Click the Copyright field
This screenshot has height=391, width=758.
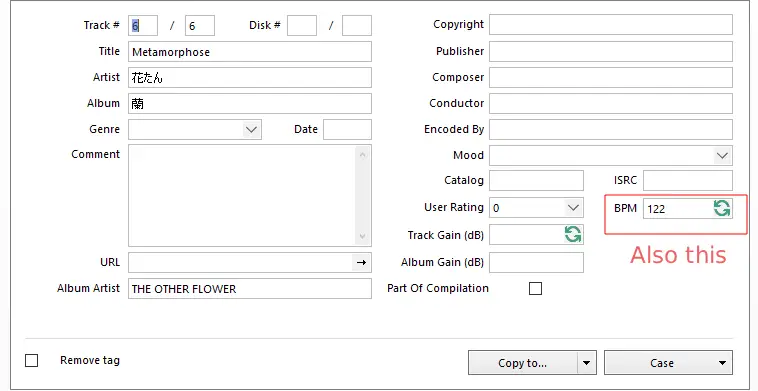611,25
